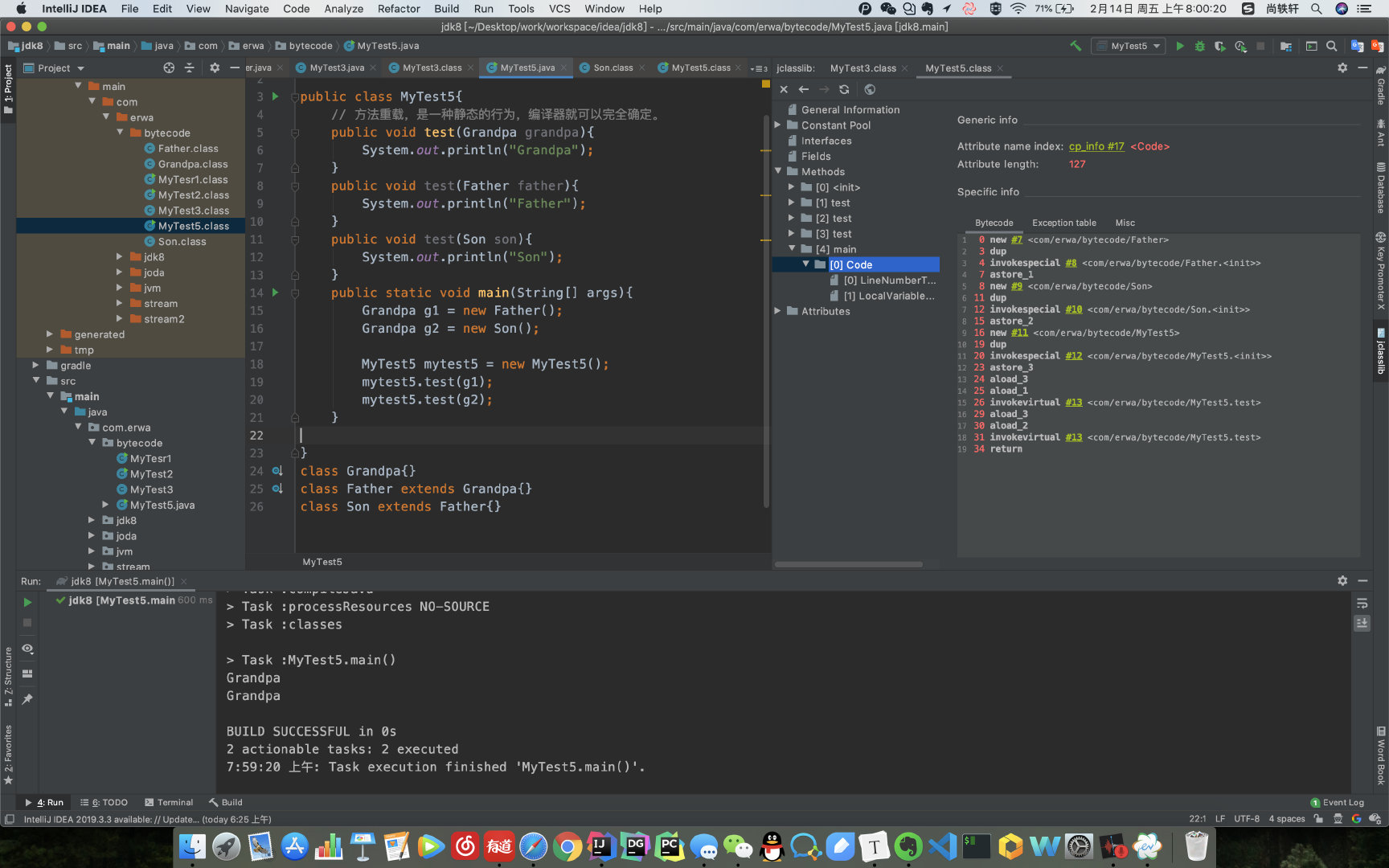Click the jclasslib back arrow icon

coord(803,89)
